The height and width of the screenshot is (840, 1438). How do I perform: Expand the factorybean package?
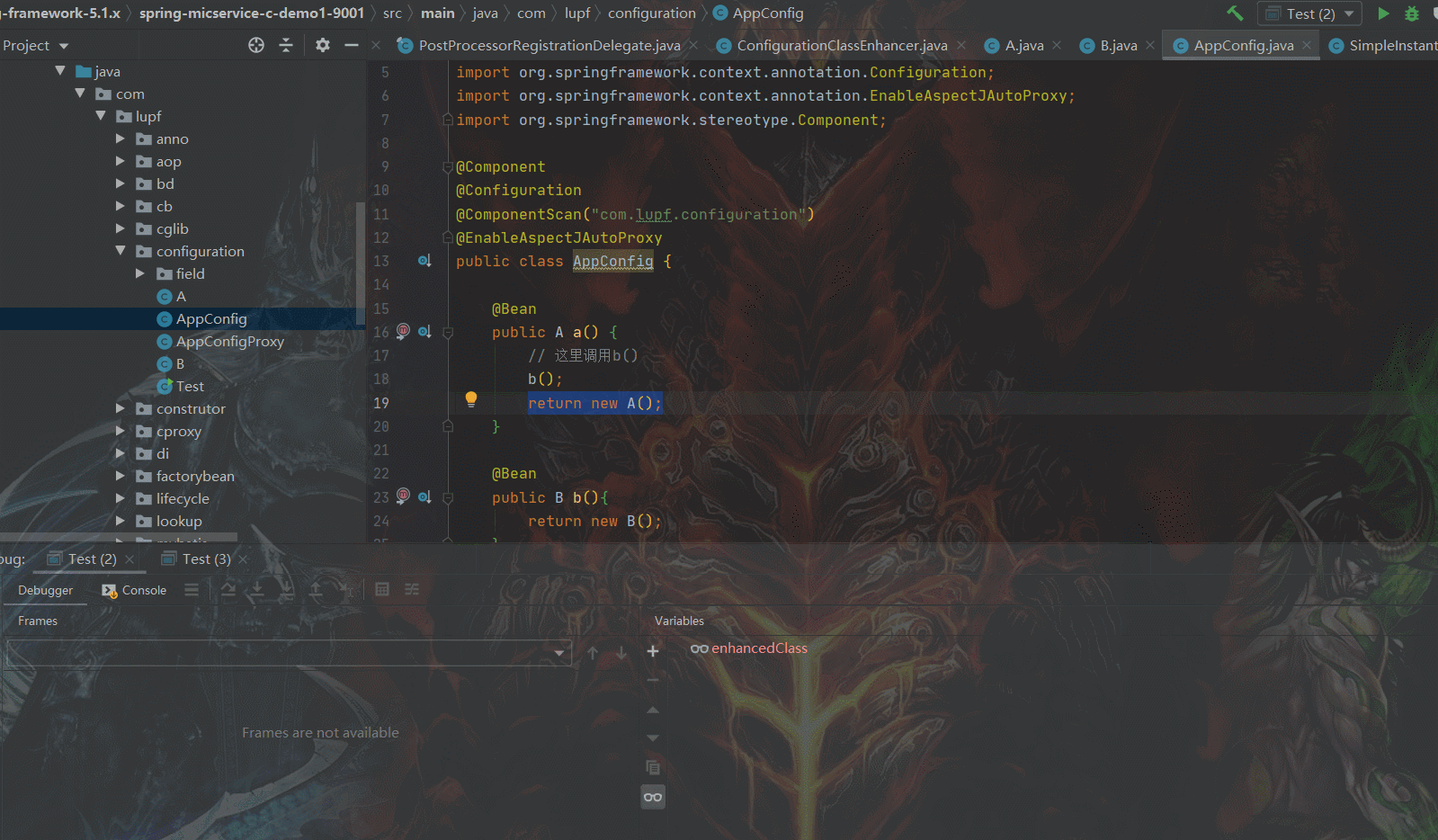(121, 476)
